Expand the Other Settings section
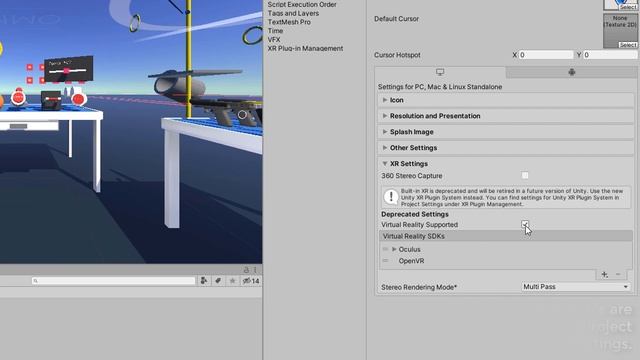The height and width of the screenshot is (360, 640). [506, 148]
